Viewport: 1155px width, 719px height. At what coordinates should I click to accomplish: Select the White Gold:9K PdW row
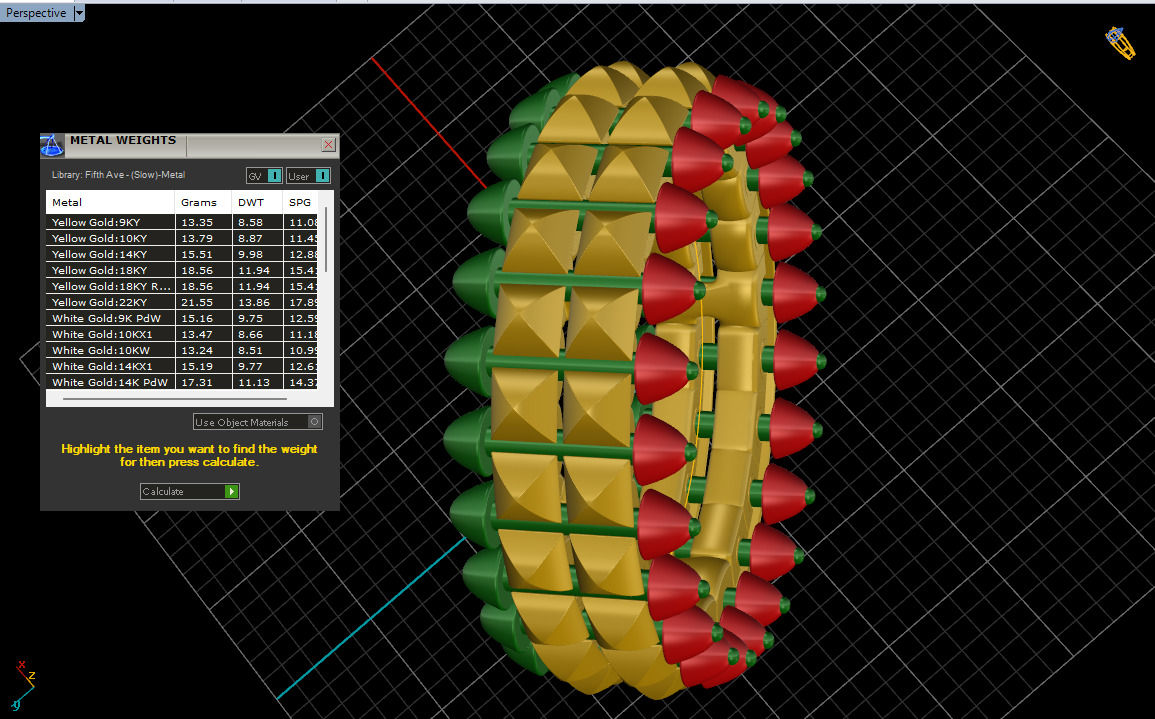coord(182,318)
